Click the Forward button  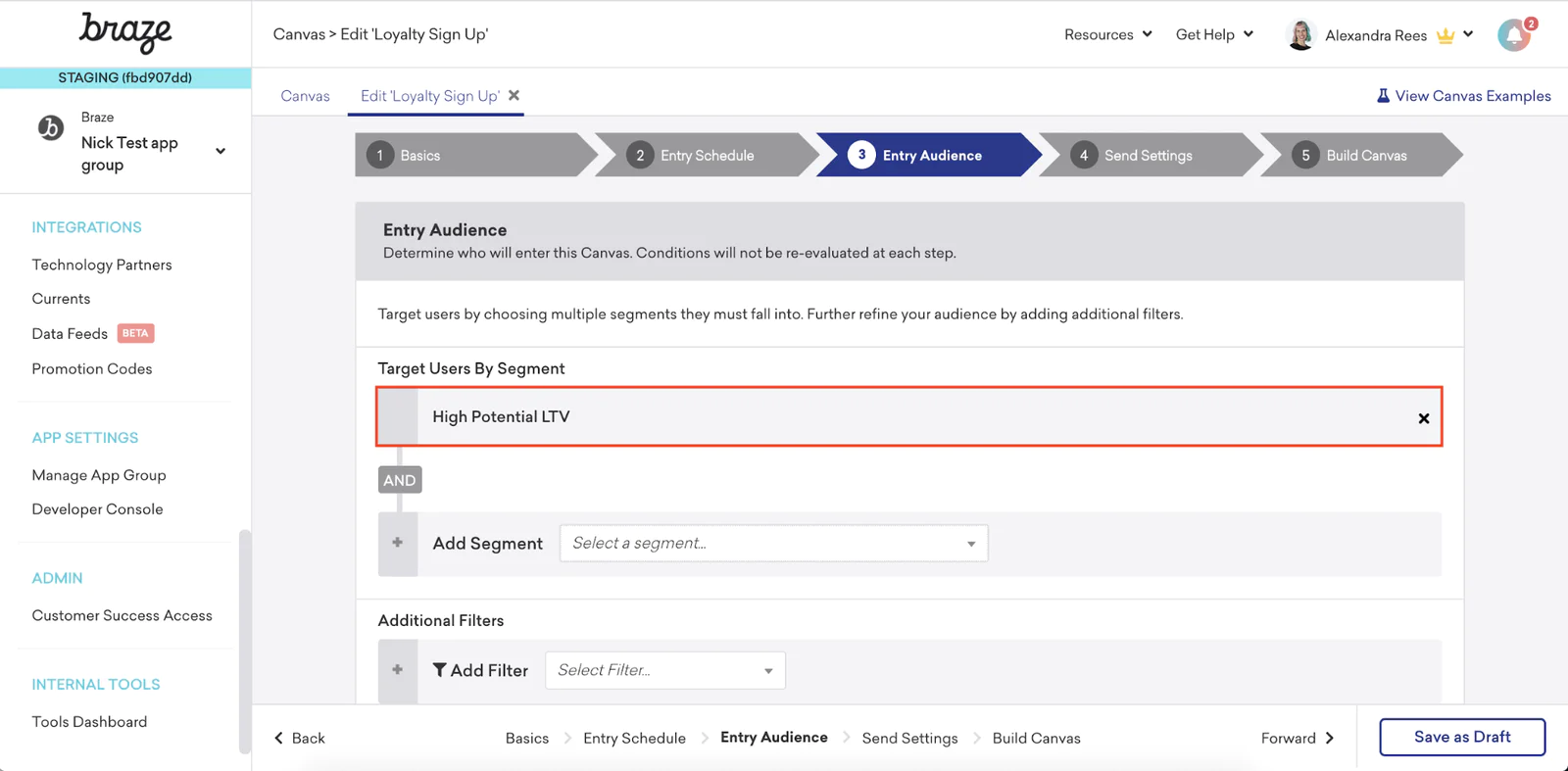1298,738
